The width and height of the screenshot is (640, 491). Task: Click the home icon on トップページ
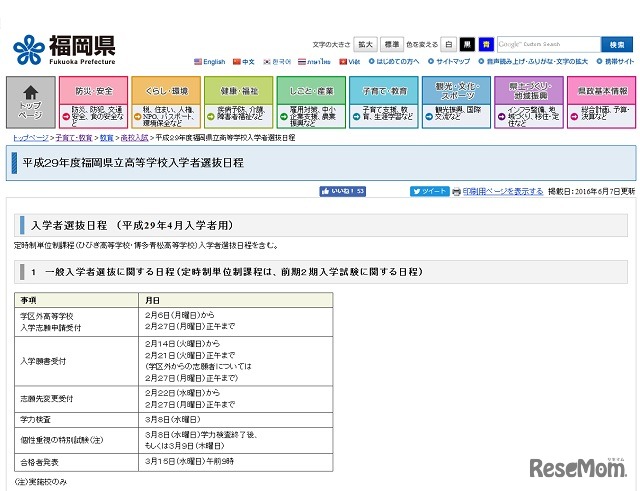click(31, 92)
